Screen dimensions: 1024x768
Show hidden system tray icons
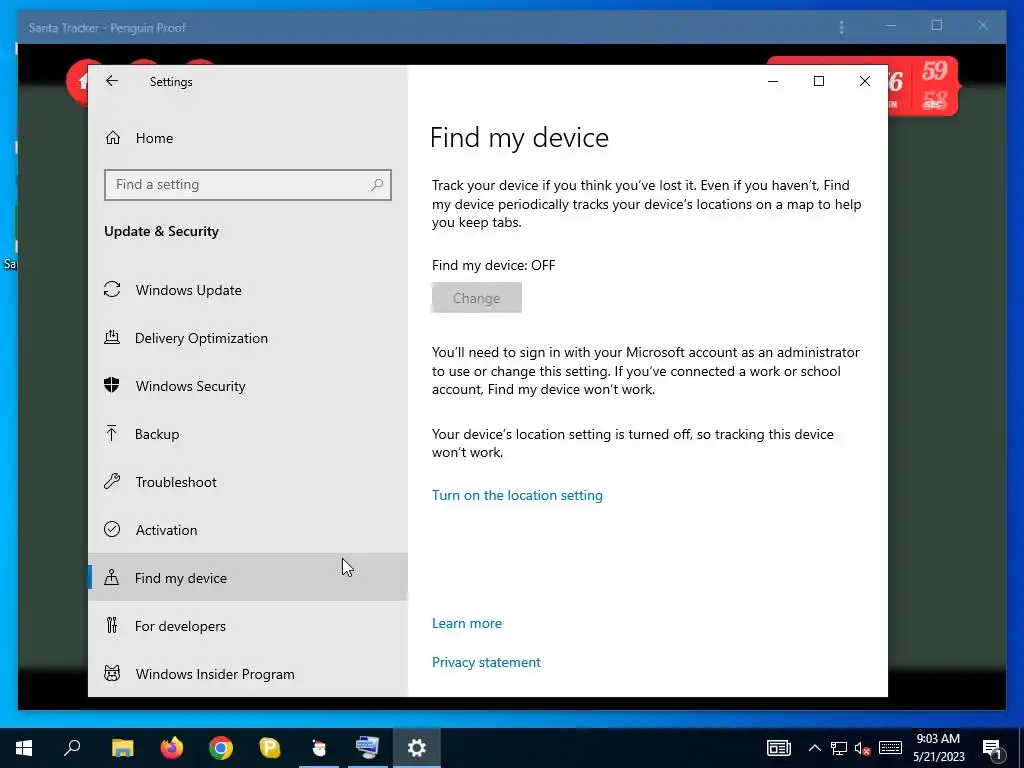point(814,748)
